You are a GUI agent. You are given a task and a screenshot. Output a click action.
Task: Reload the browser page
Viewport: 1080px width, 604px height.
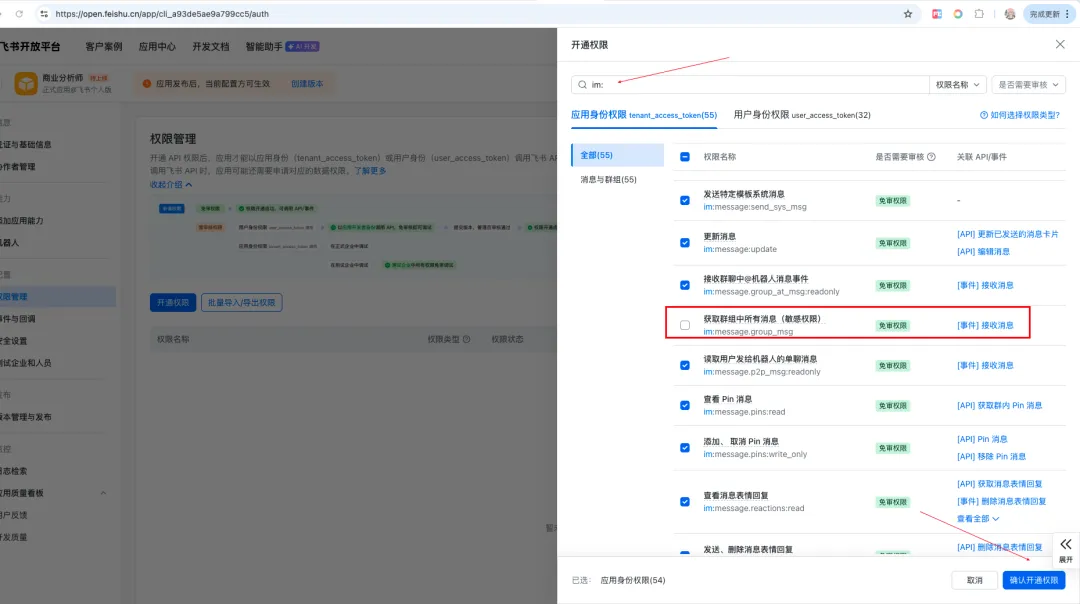[x=19, y=14]
